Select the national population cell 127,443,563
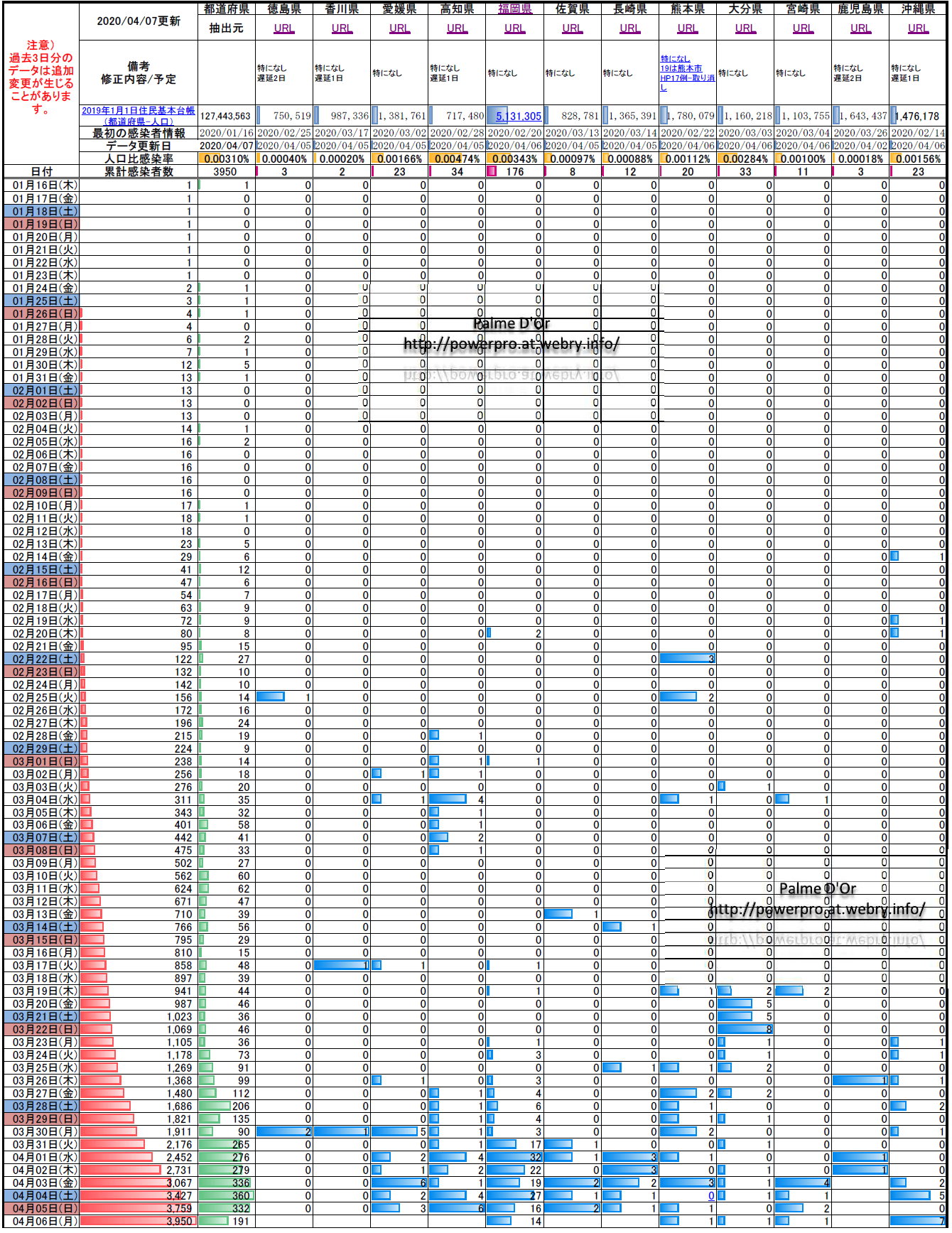Image resolution: width=952 pixels, height=1233 pixels. pos(227,116)
